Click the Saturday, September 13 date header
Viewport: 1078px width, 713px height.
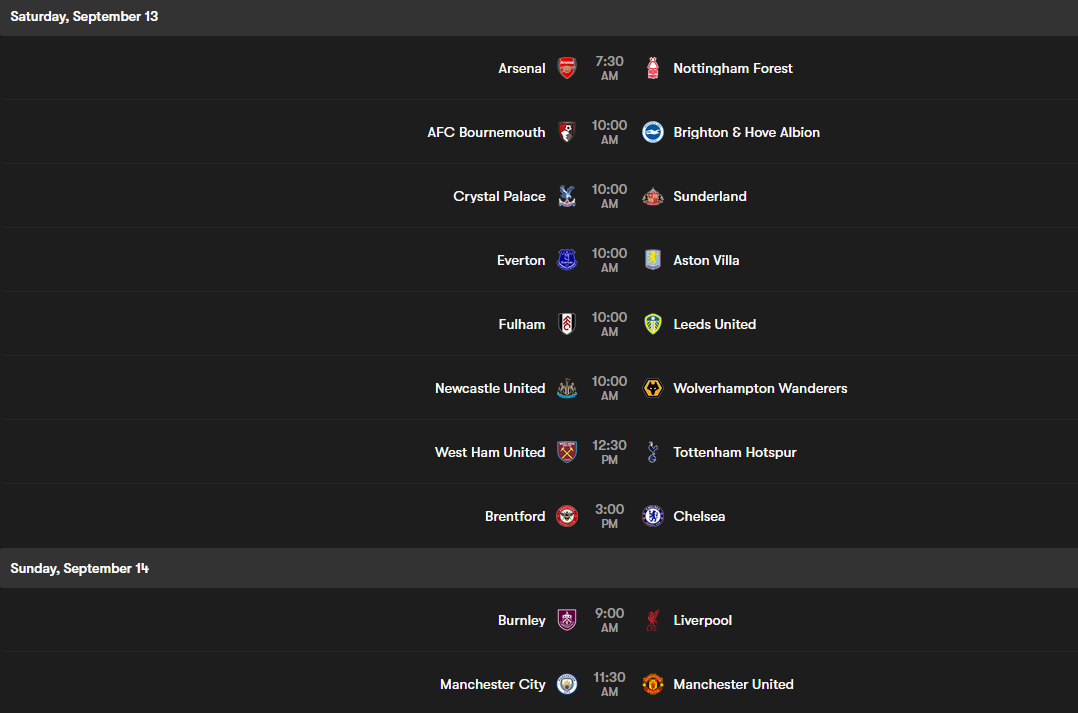(x=84, y=17)
